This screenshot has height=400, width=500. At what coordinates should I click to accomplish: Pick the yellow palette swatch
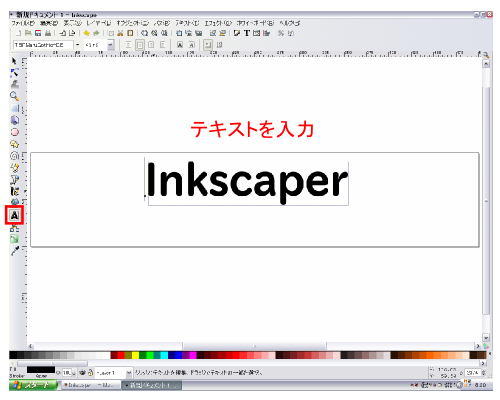click(x=135, y=355)
